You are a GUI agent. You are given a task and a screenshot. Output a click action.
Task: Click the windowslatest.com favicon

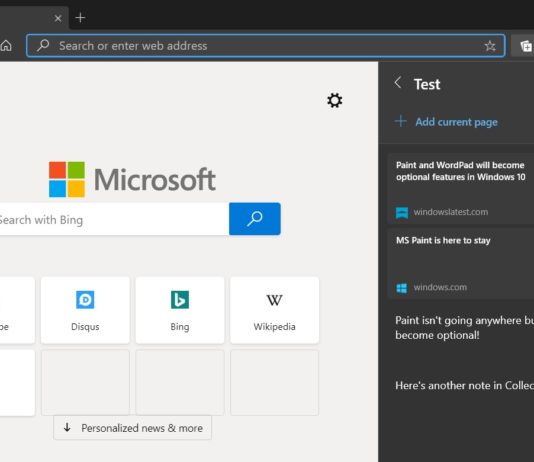[402, 212]
